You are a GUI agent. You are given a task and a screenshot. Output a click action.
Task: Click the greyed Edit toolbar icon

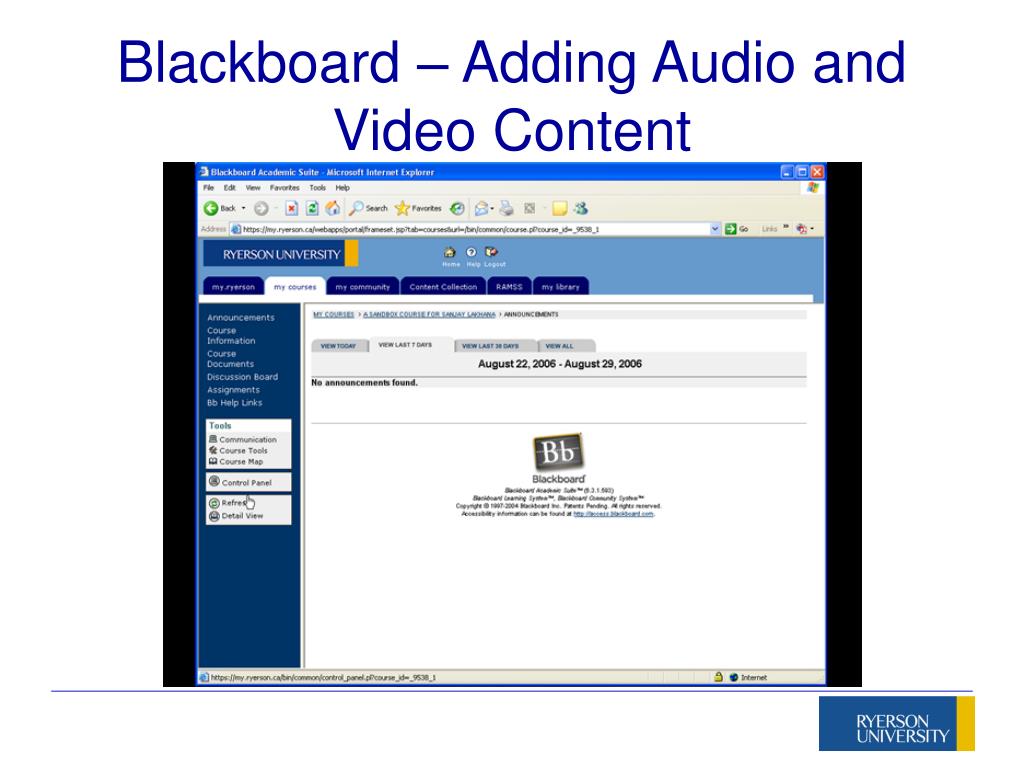pos(530,208)
